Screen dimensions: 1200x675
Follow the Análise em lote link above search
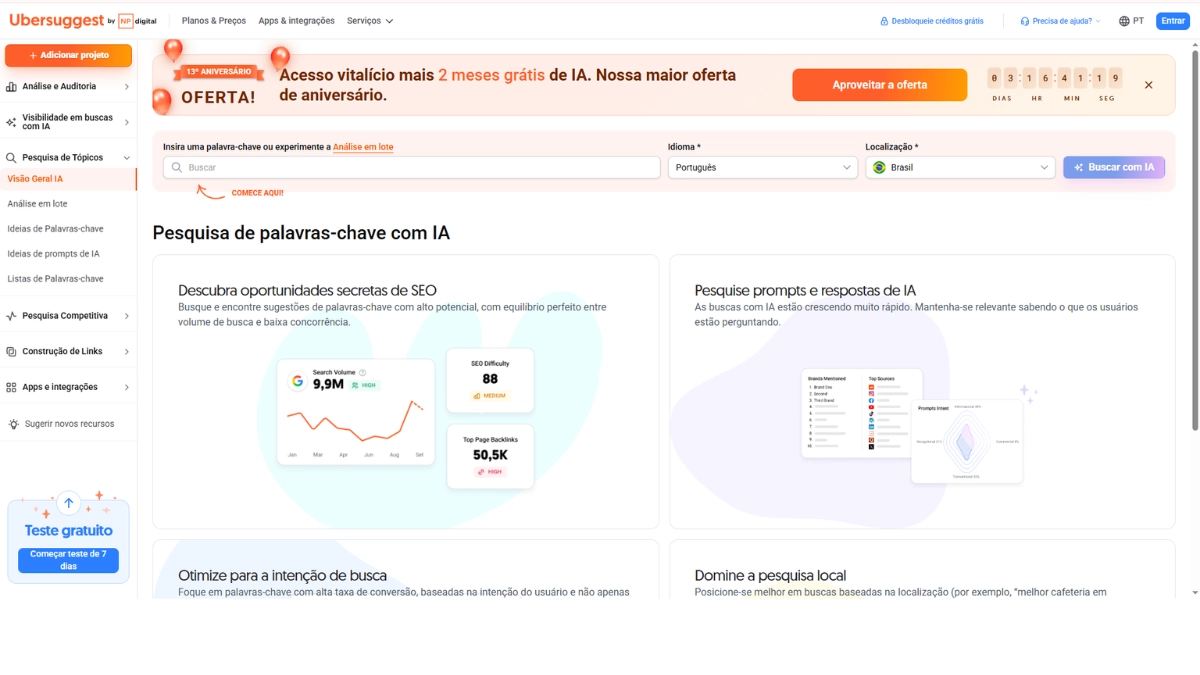click(x=363, y=147)
